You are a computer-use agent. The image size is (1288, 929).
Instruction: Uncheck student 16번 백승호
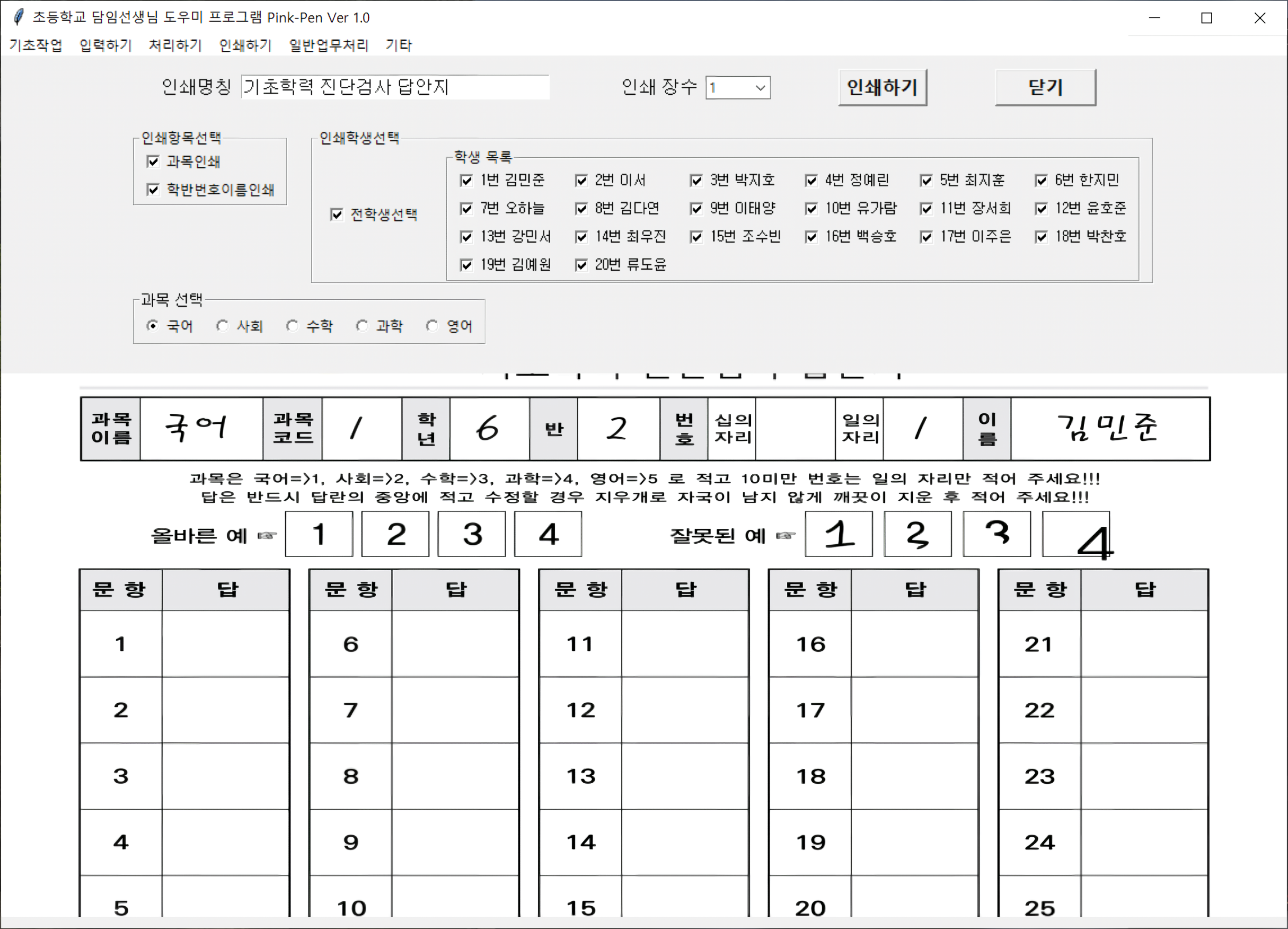pos(811,236)
